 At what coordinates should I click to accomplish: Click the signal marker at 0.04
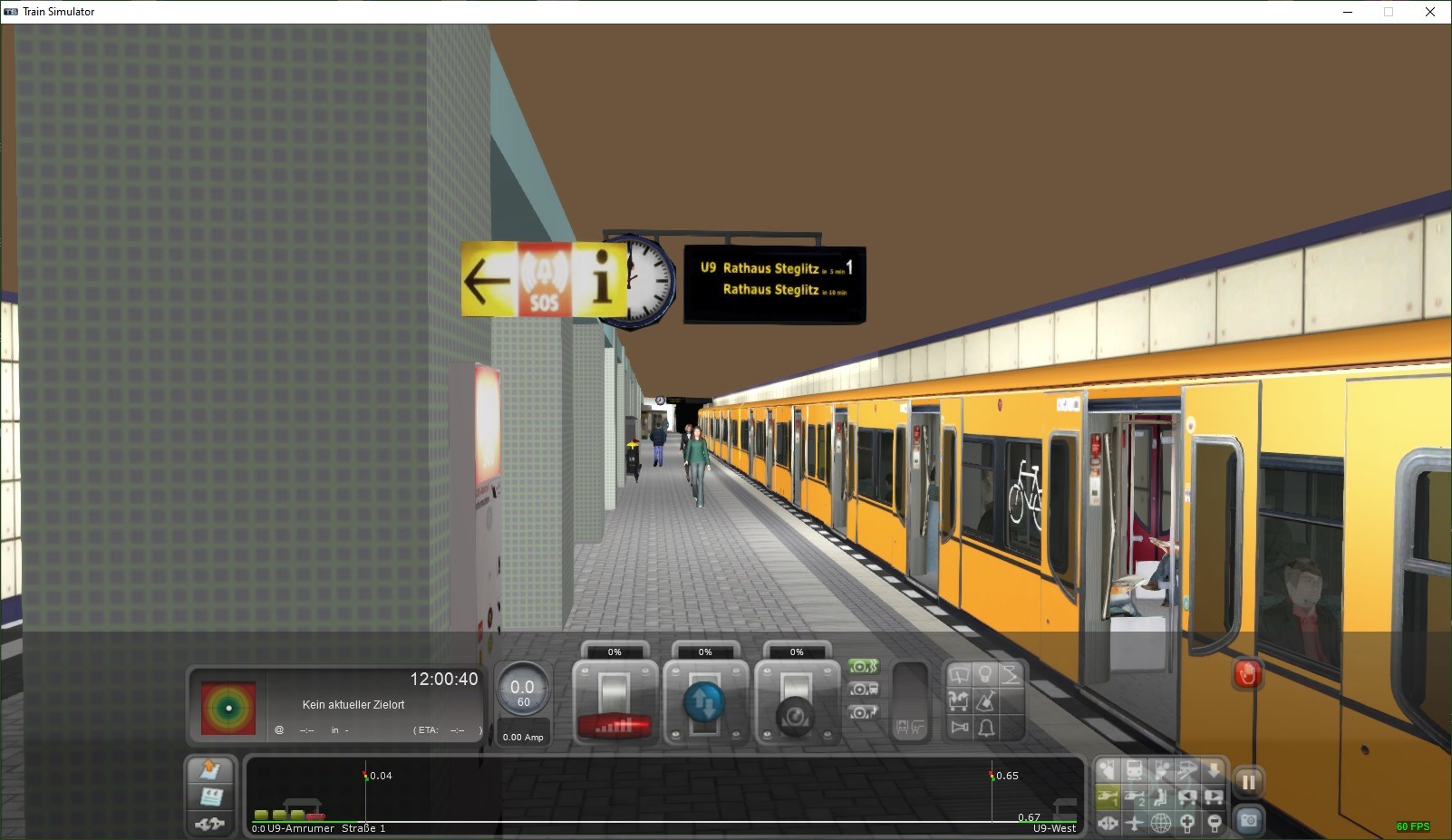pyautogui.click(x=365, y=776)
